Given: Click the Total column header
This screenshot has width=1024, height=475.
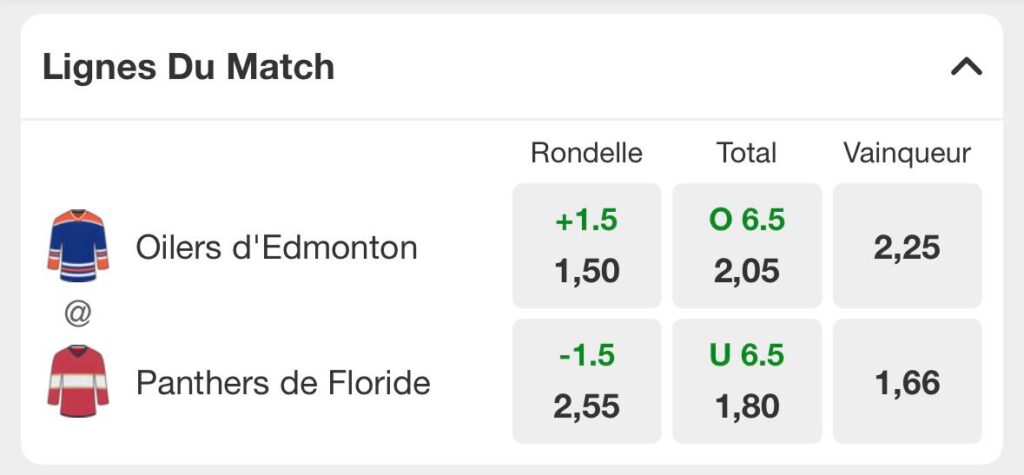Looking at the screenshot, I should tap(746, 153).
